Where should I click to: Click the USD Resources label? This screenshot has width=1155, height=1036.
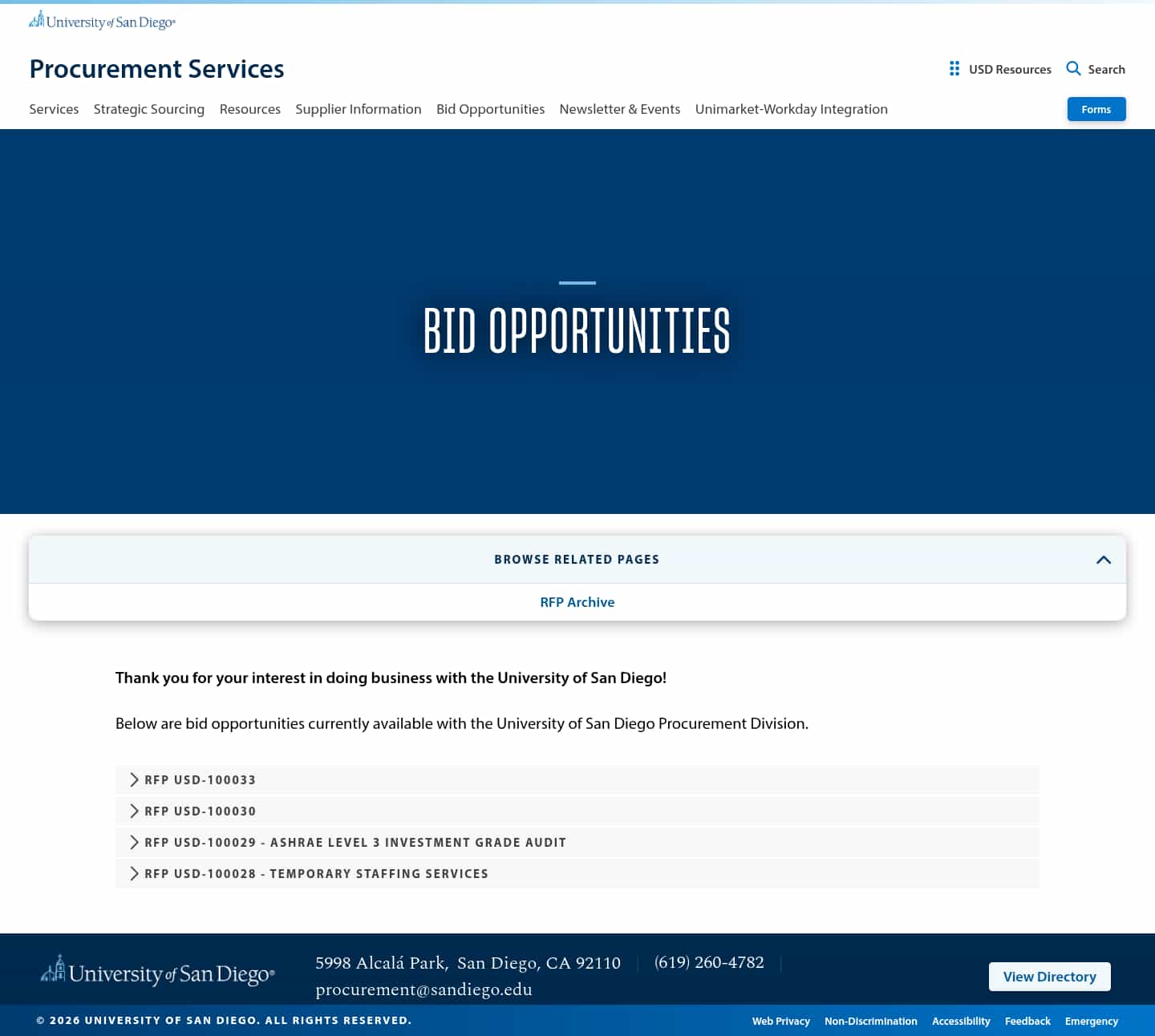[1010, 69]
